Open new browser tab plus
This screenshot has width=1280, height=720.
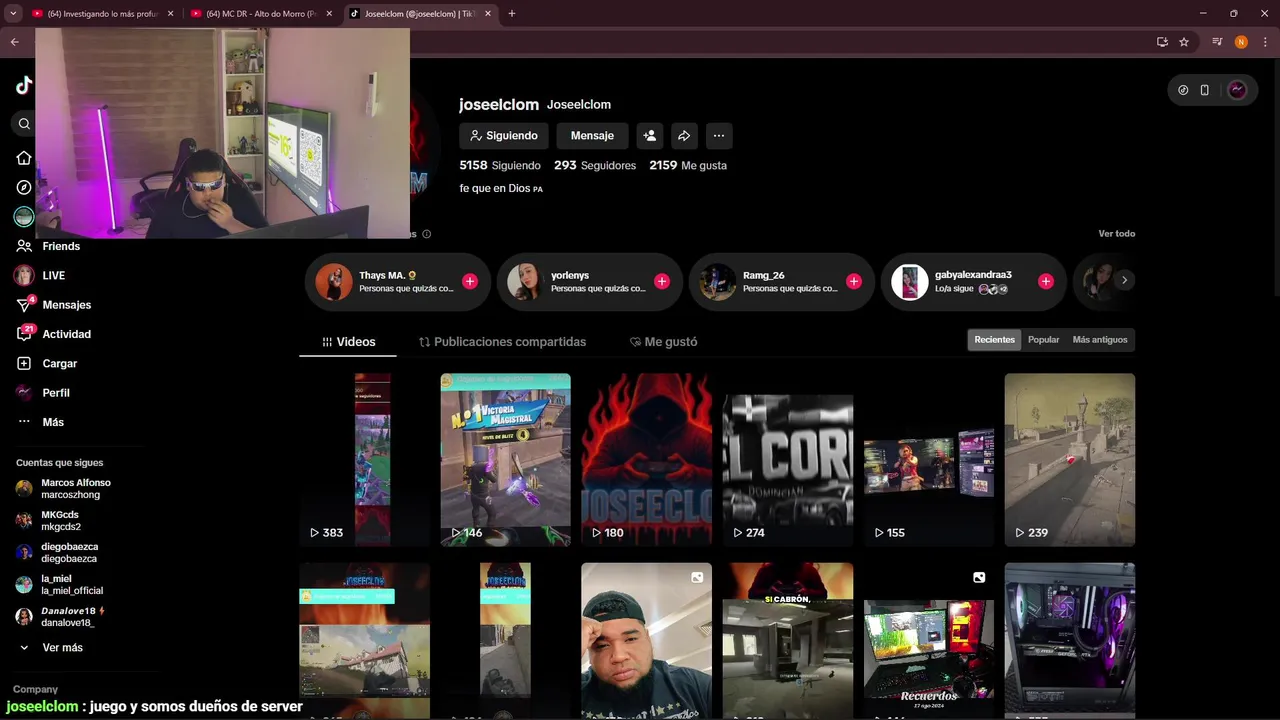pos(511,14)
